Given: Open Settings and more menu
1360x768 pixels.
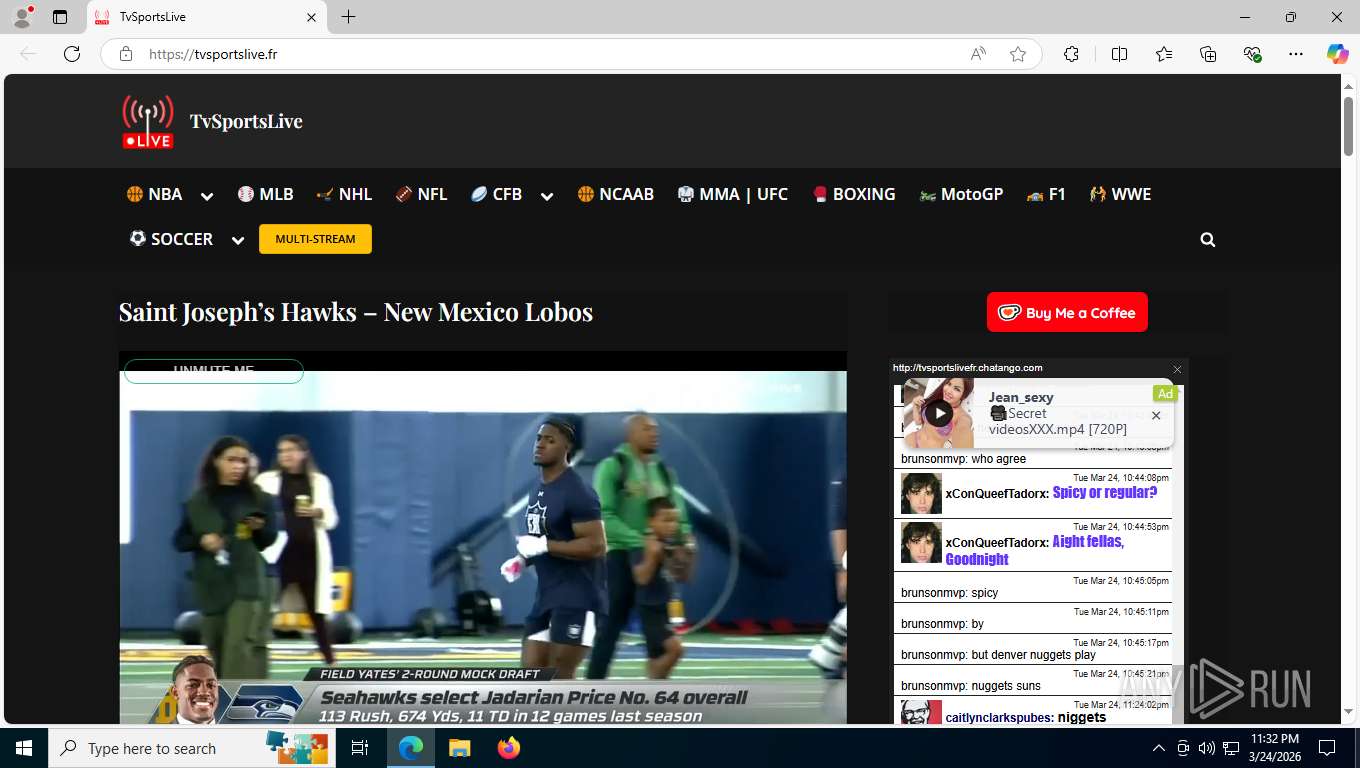Looking at the screenshot, I should [x=1296, y=54].
